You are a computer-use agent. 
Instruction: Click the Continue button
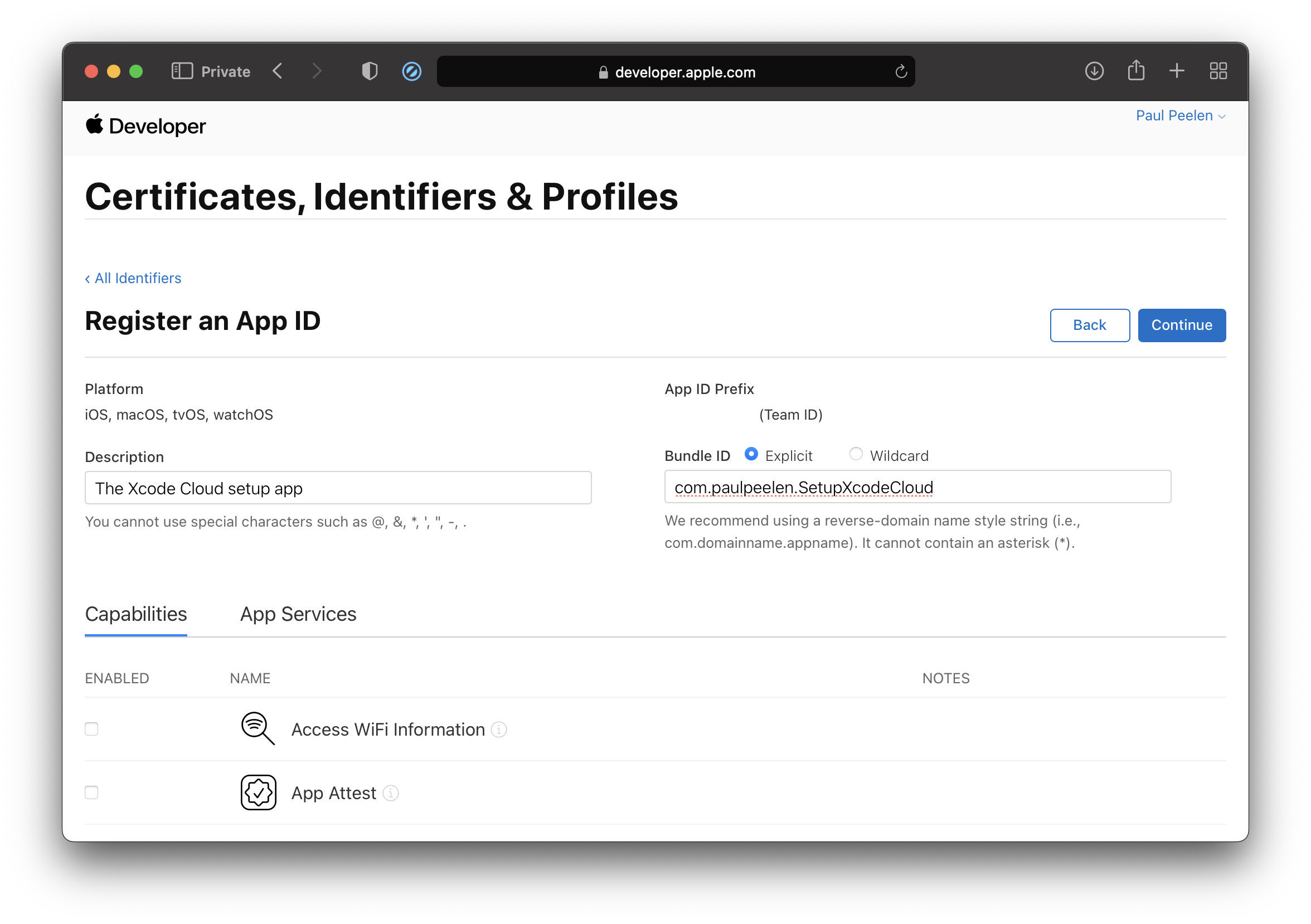click(1181, 325)
